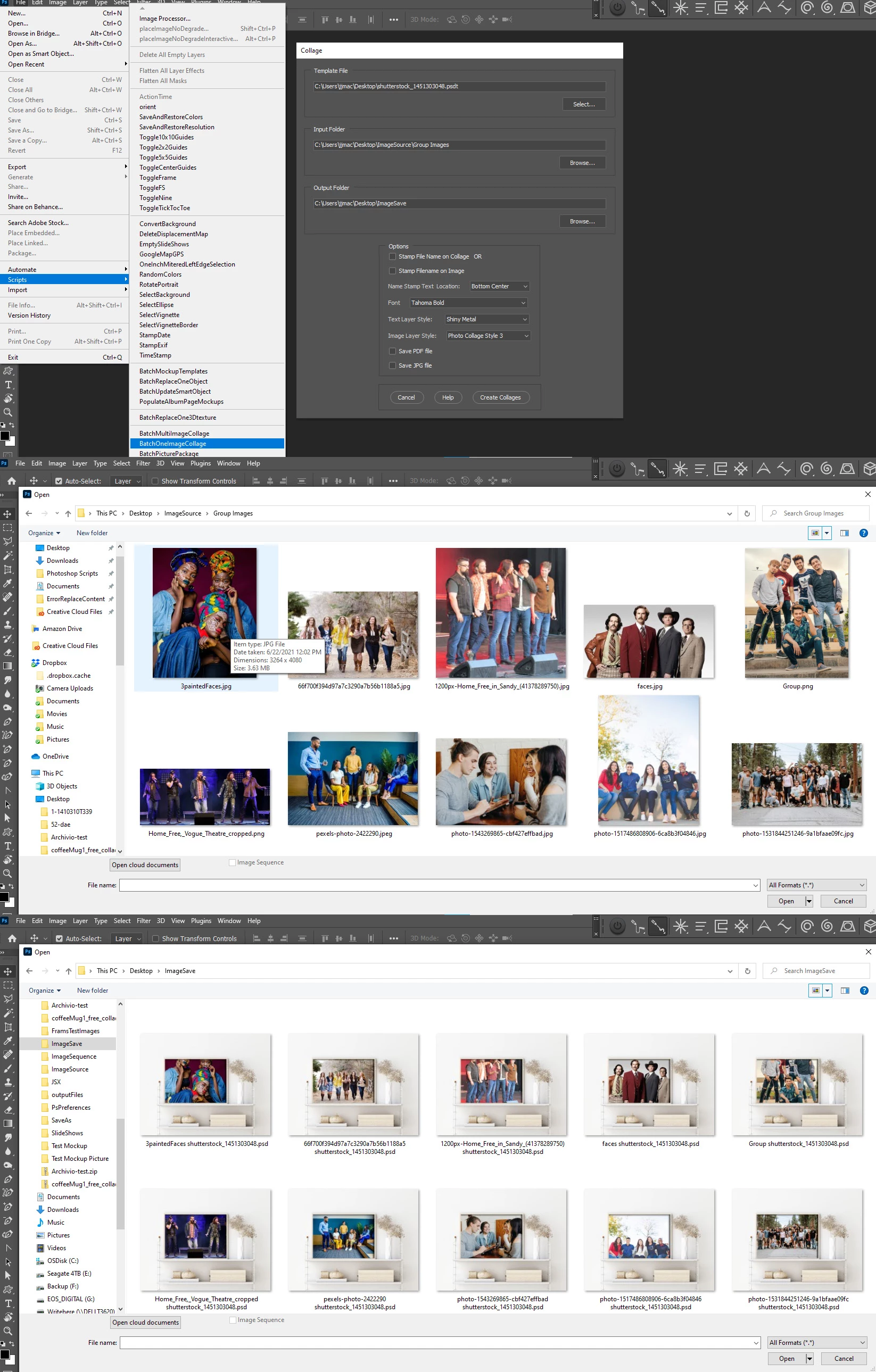The image size is (876, 1372).
Task: Pick the Blur tool beside the ImageSave dialog
Action: click(x=8, y=1151)
